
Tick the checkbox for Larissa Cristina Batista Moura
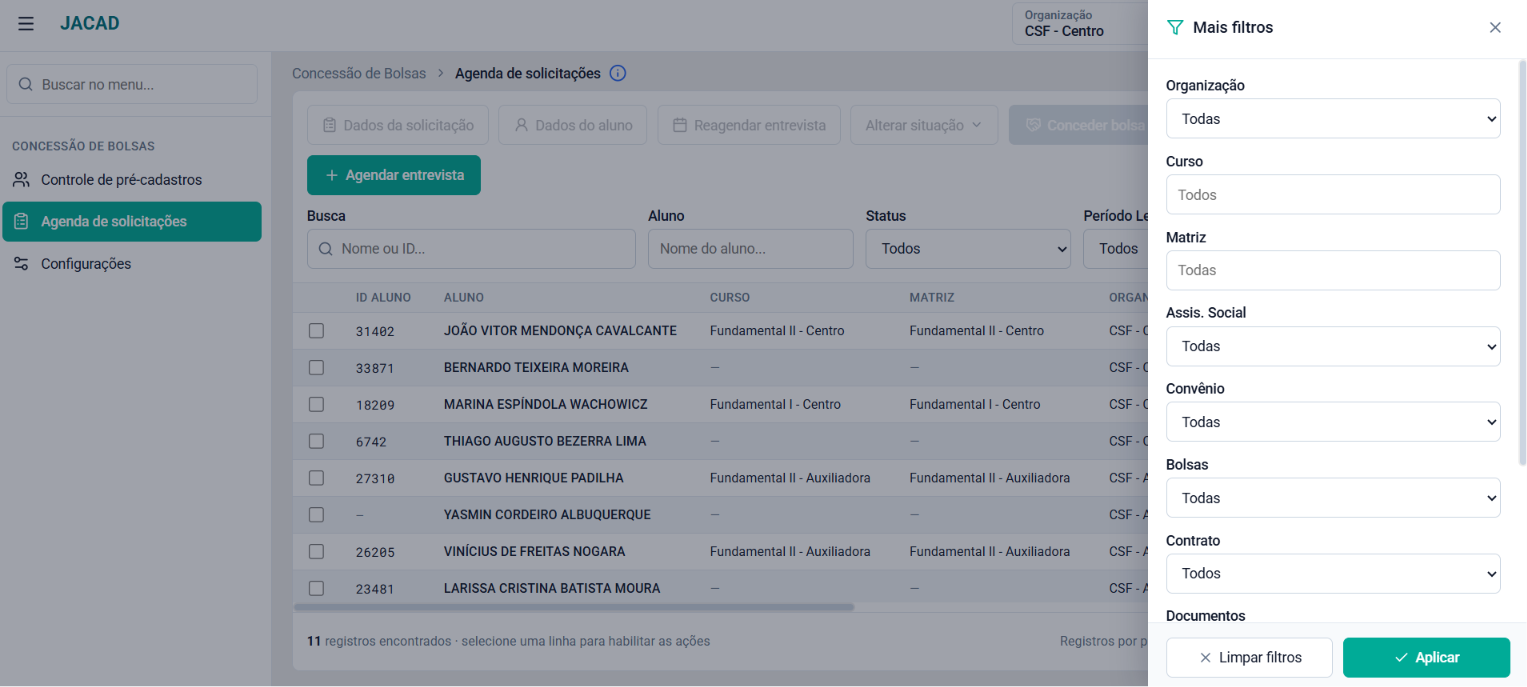(316, 588)
